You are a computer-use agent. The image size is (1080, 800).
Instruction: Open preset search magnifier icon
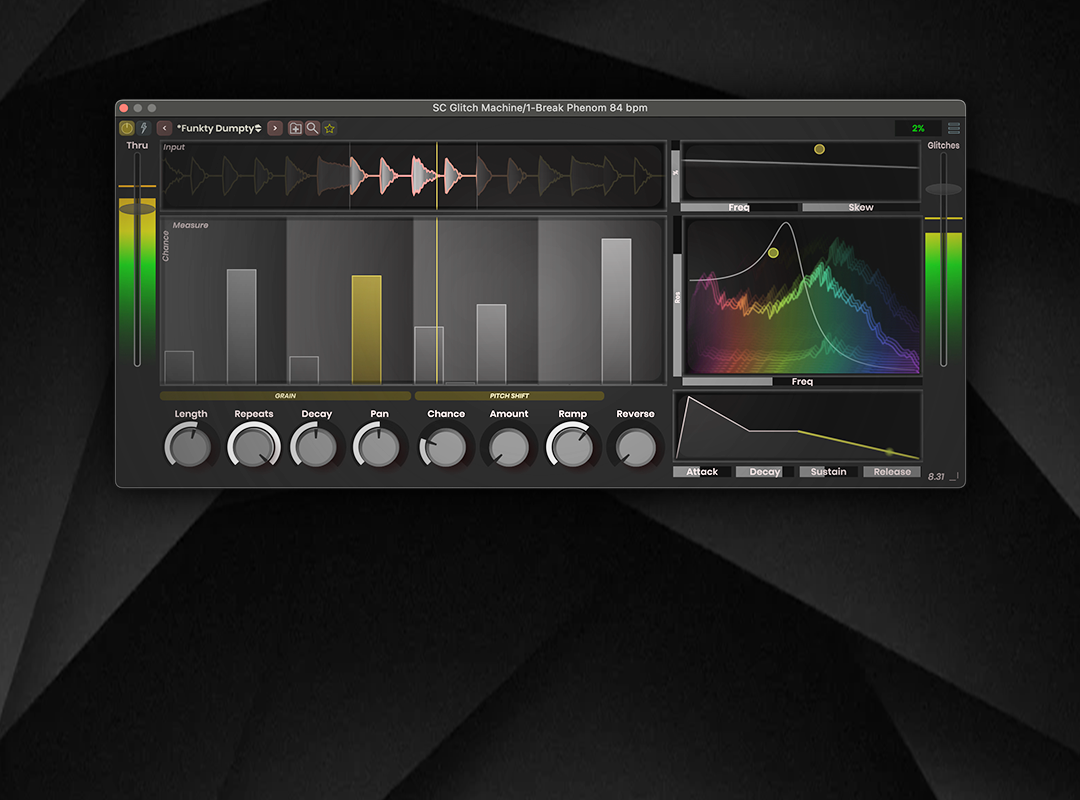312,128
